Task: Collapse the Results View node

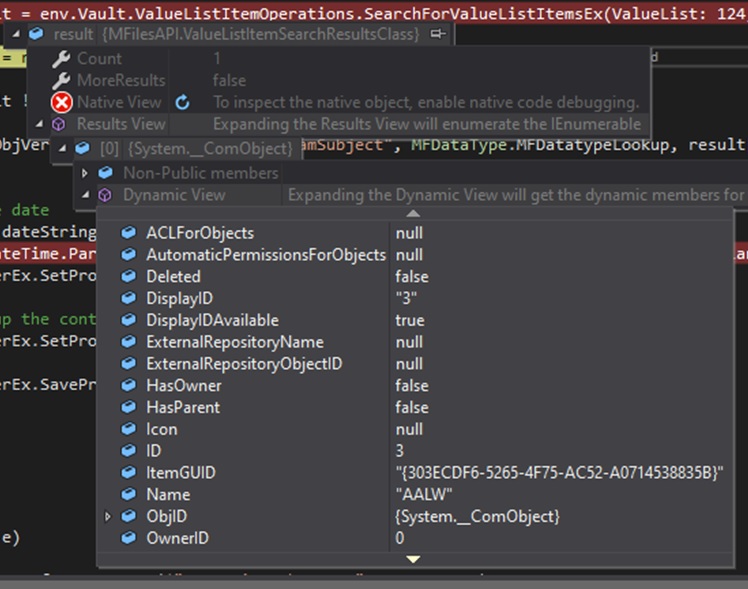Action: 40,124
